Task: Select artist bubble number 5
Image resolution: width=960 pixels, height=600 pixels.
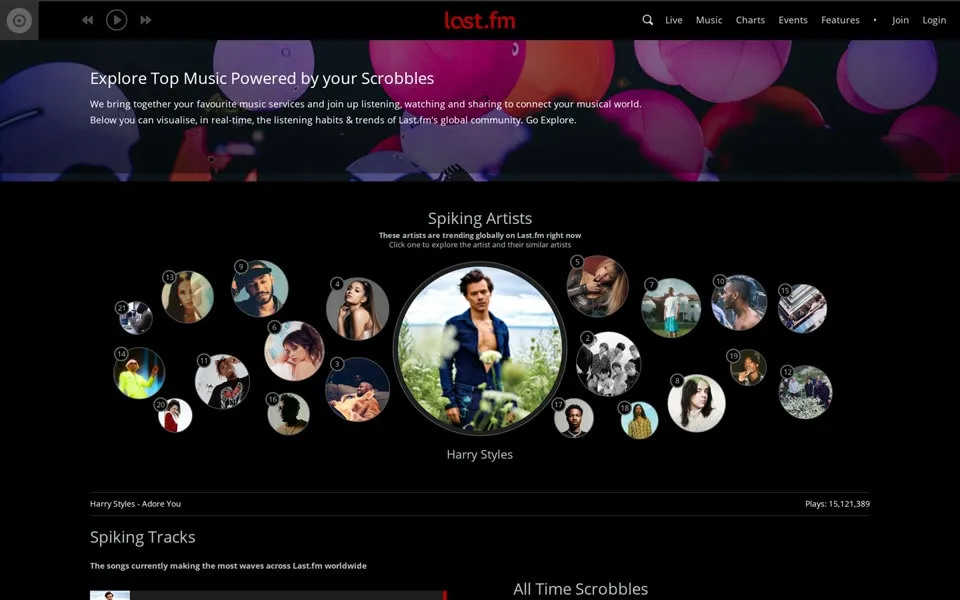Action: [597, 286]
